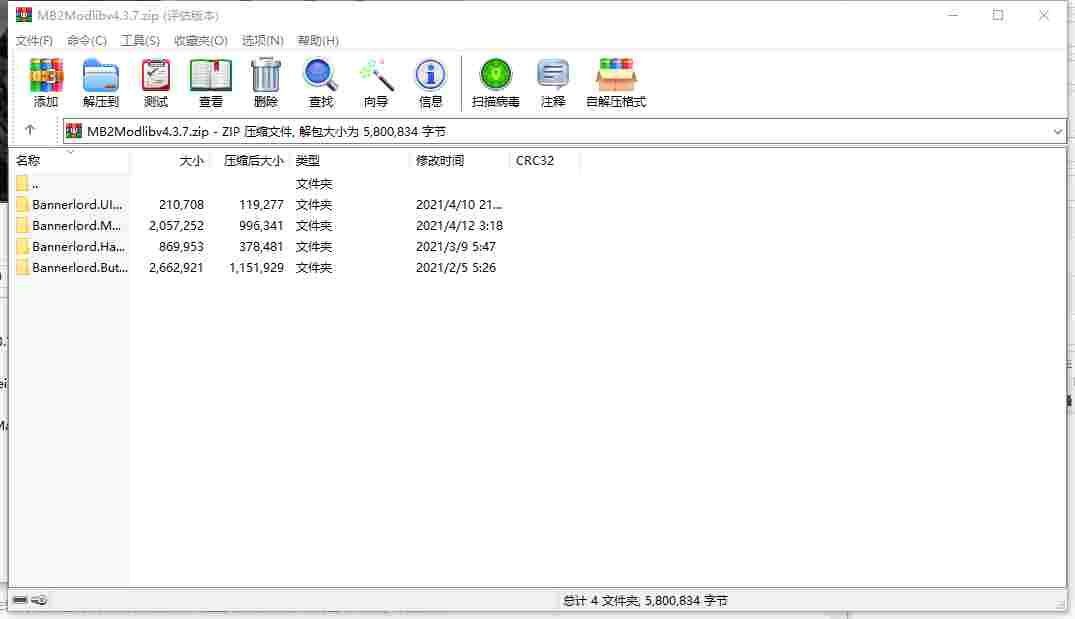1075x619 pixels.
Task: Click status bar total 5,800,834 字节
Action: click(686, 600)
